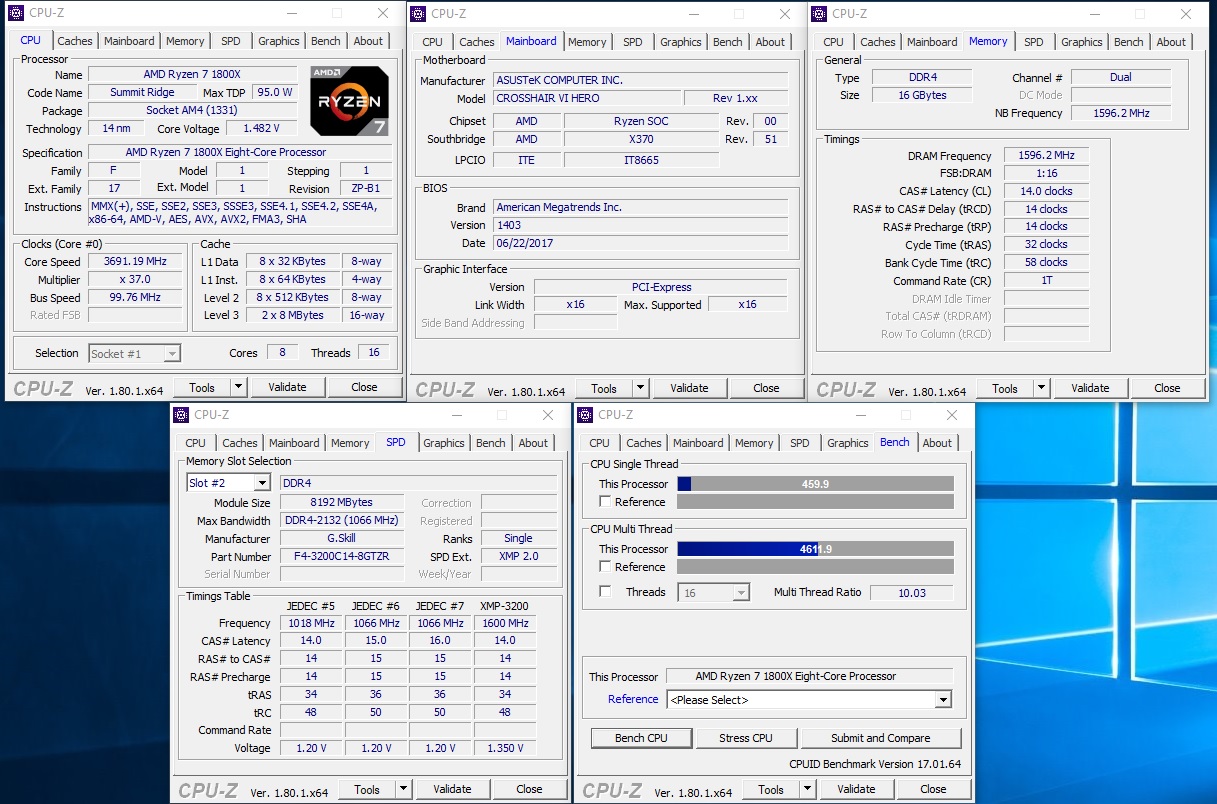The height and width of the screenshot is (804, 1217).
Task: Click the Bench CPU button
Action: (x=642, y=738)
